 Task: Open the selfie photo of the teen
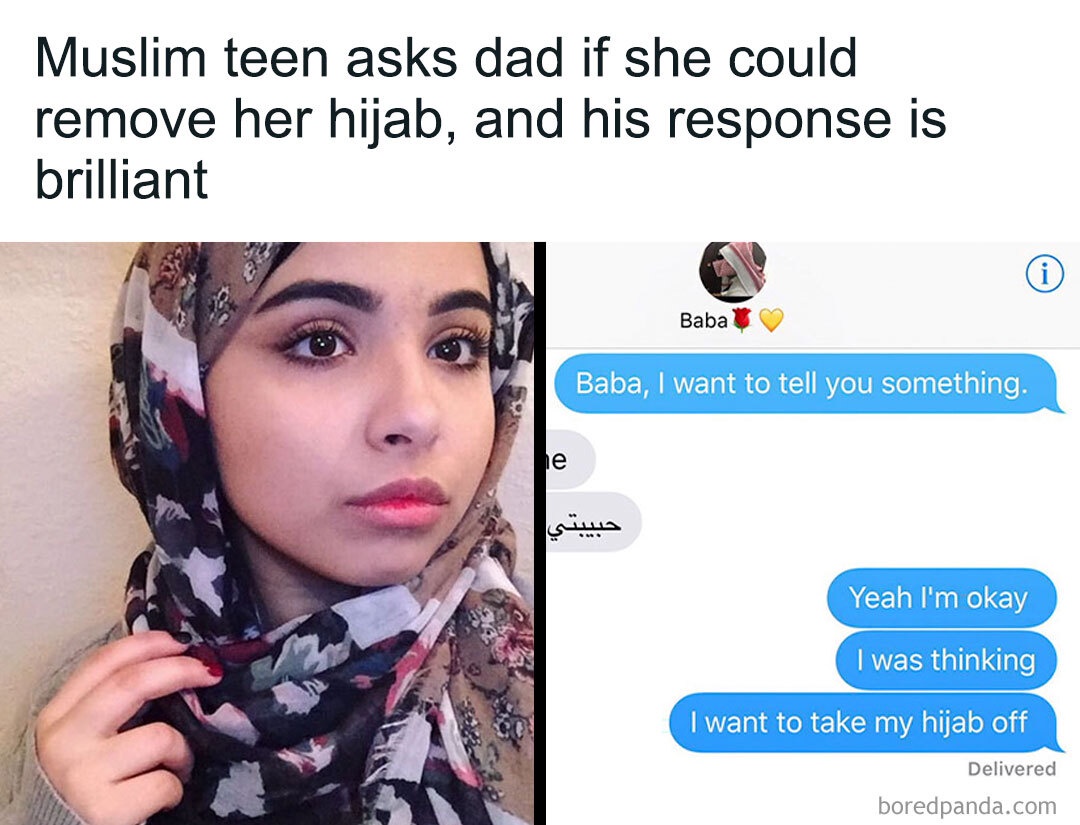pos(267,533)
